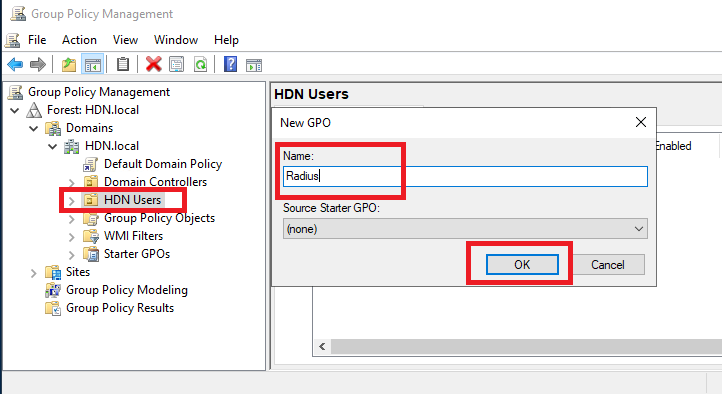Open Help via the question mark icon
The width and height of the screenshot is (722, 394).
point(230,64)
